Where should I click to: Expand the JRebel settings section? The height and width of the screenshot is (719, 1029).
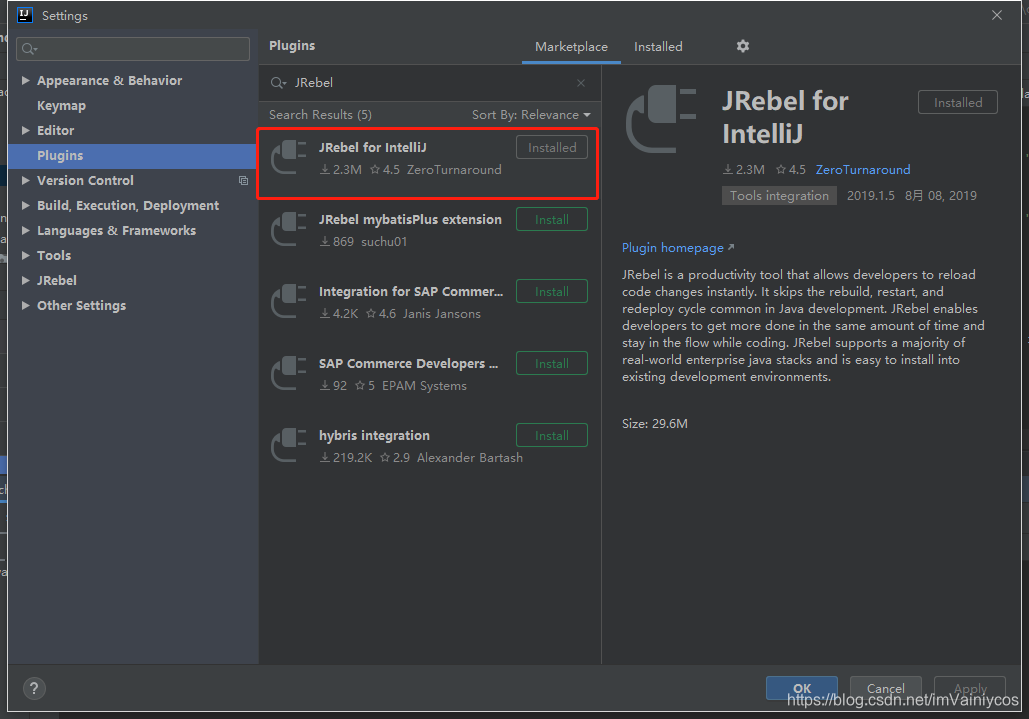pyautogui.click(x=26, y=280)
